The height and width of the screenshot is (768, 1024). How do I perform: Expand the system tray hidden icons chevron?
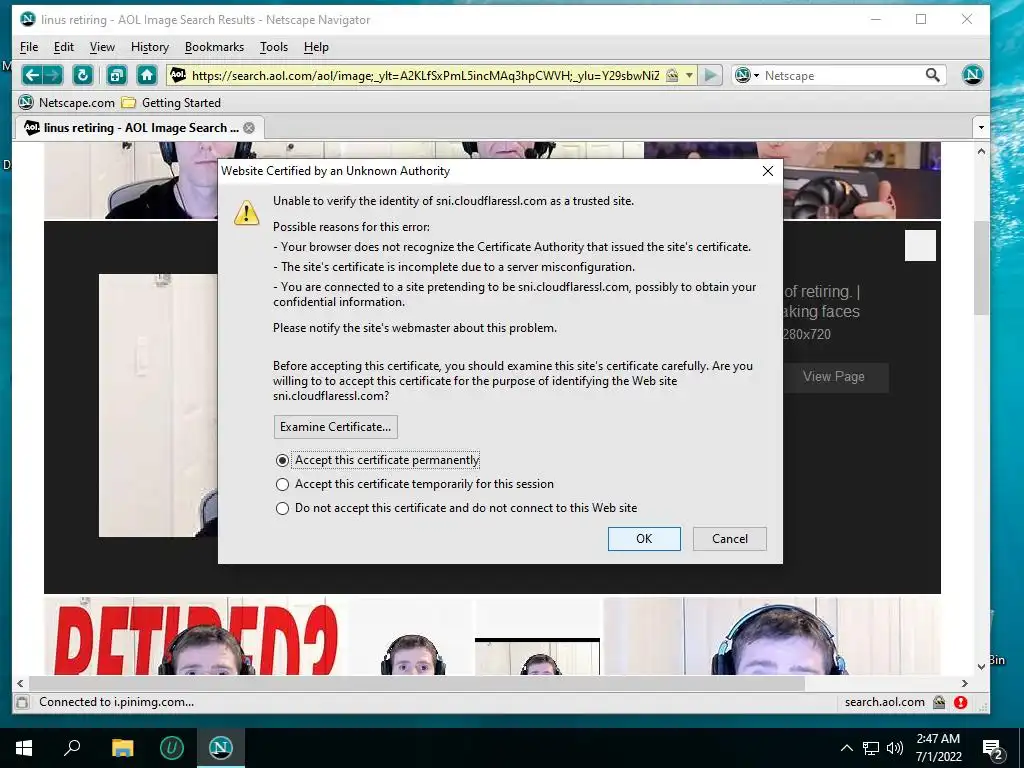coord(846,748)
